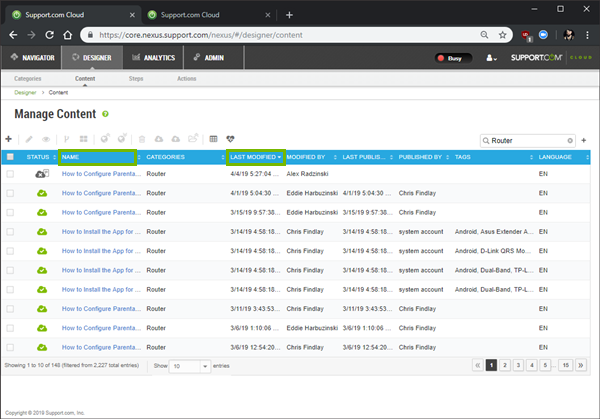Viewport: 600px width, 419px height.
Task: Bookmark this page with the star icon
Action: click(502, 35)
